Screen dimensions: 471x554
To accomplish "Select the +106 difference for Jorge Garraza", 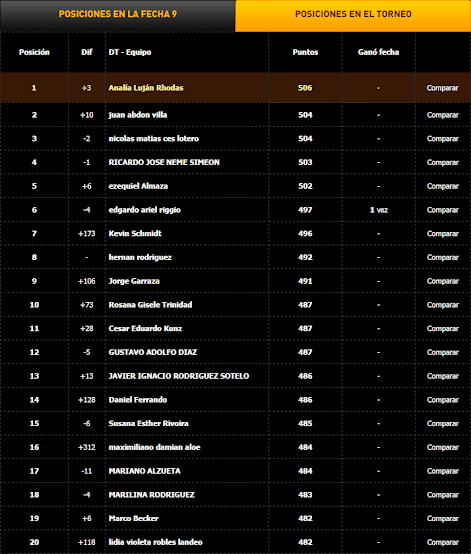I will 87,281.
